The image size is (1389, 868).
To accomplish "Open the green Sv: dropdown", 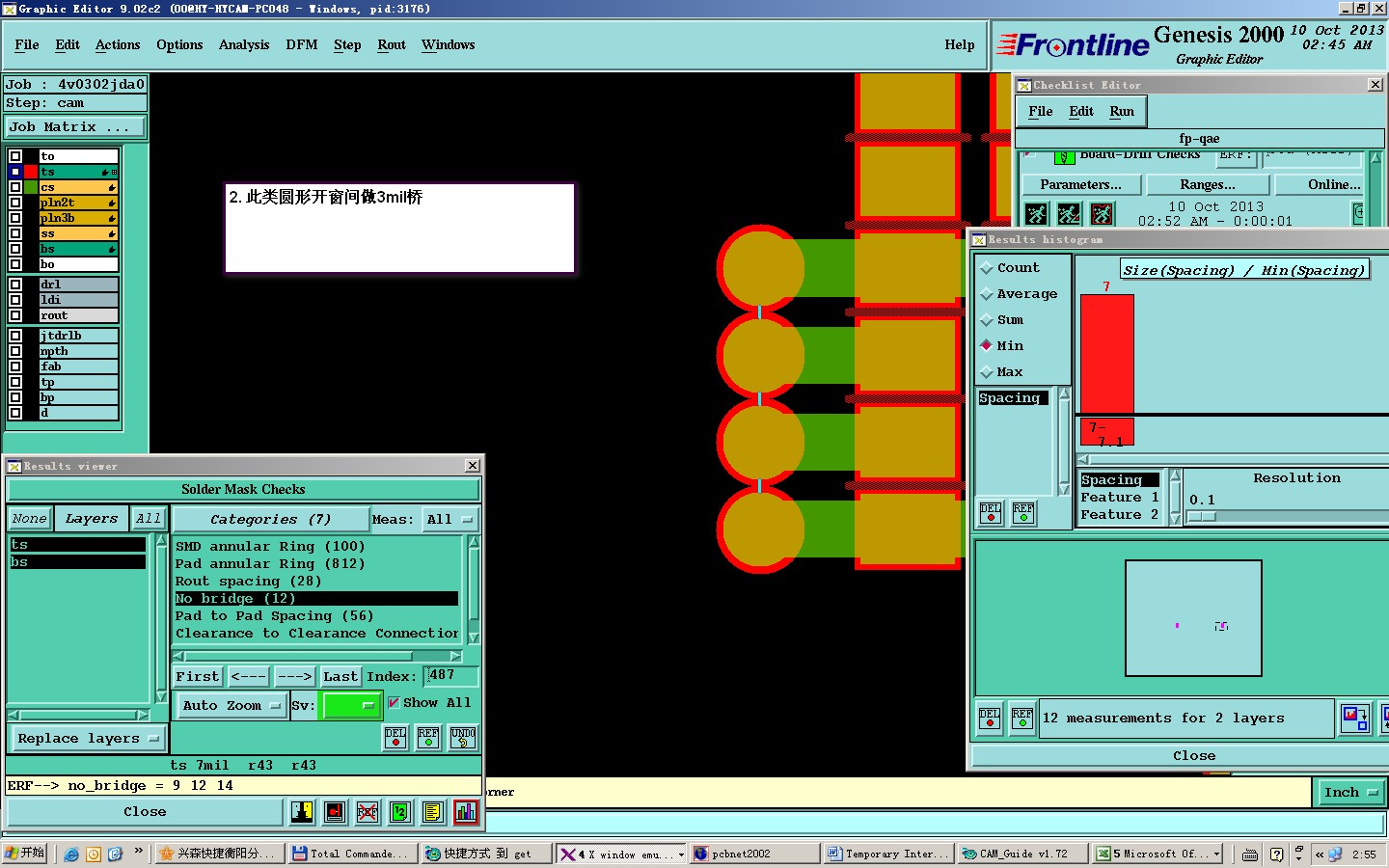I will pyautogui.click(x=351, y=706).
